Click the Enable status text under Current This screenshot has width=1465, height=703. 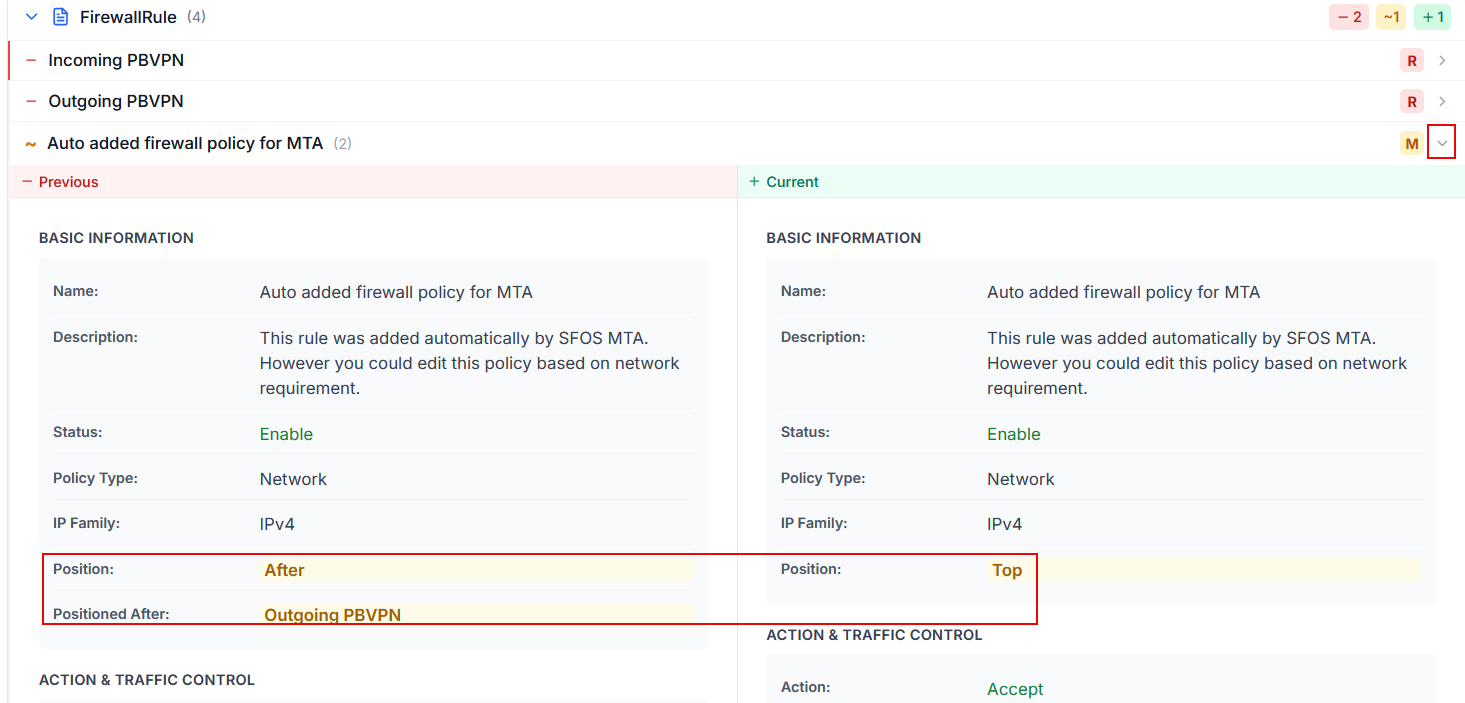[x=1013, y=434]
